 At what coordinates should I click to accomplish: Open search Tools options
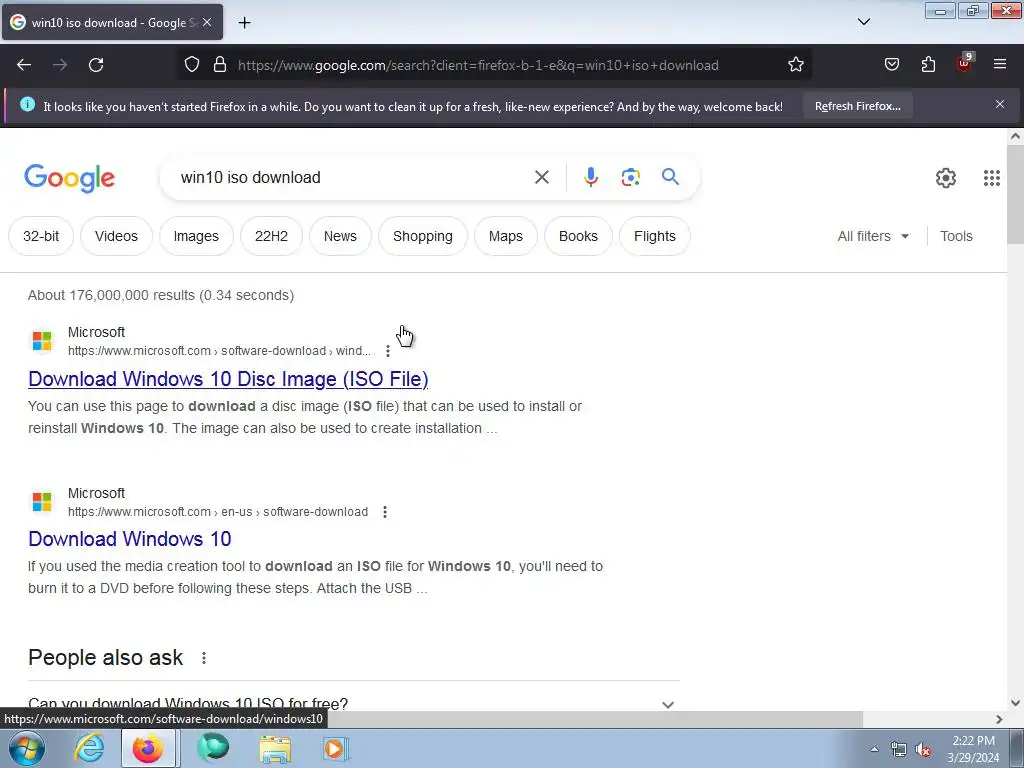tap(956, 236)
